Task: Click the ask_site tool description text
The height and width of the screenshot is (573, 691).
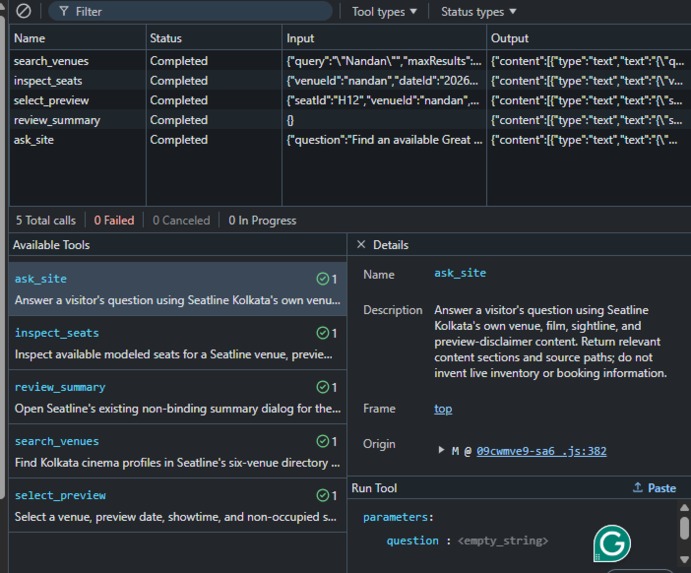Action: pos(178,300)
